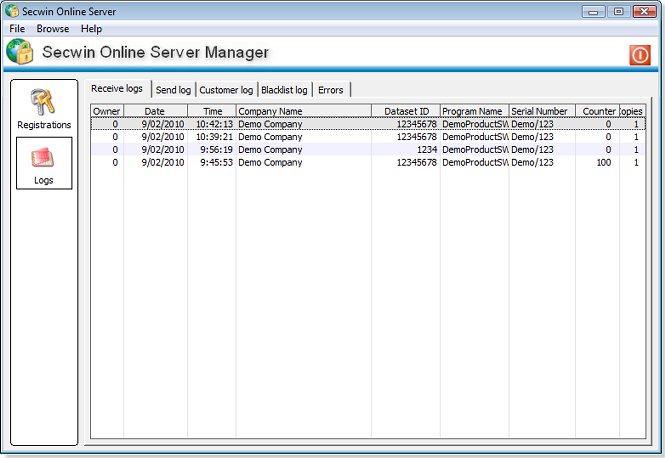Image resolution: width=665 pixels, height=458 pixels.
Task: Open the Browse menu
Action: pyautogui.click(x=53, y=29)
